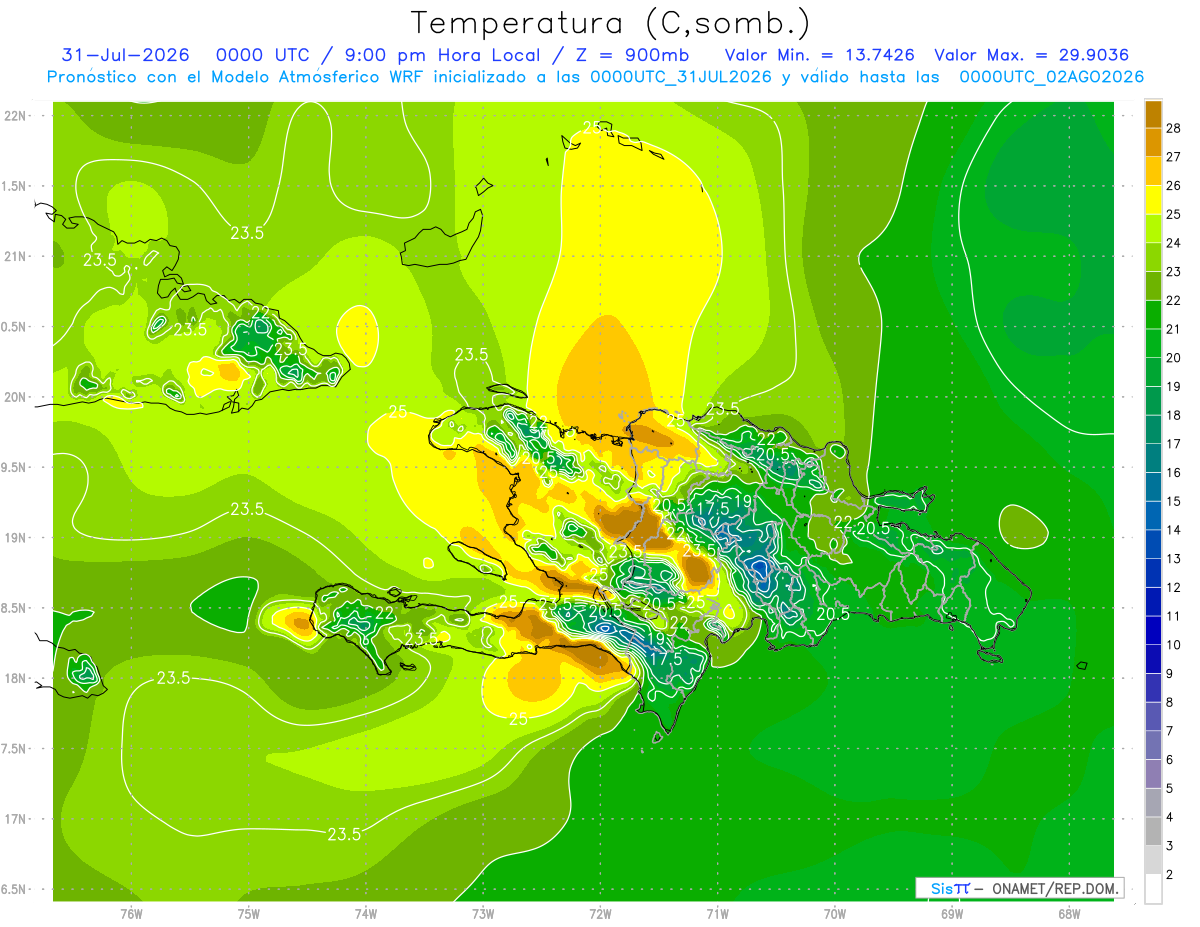Click the legend value label '6'

click(1170, 760)
